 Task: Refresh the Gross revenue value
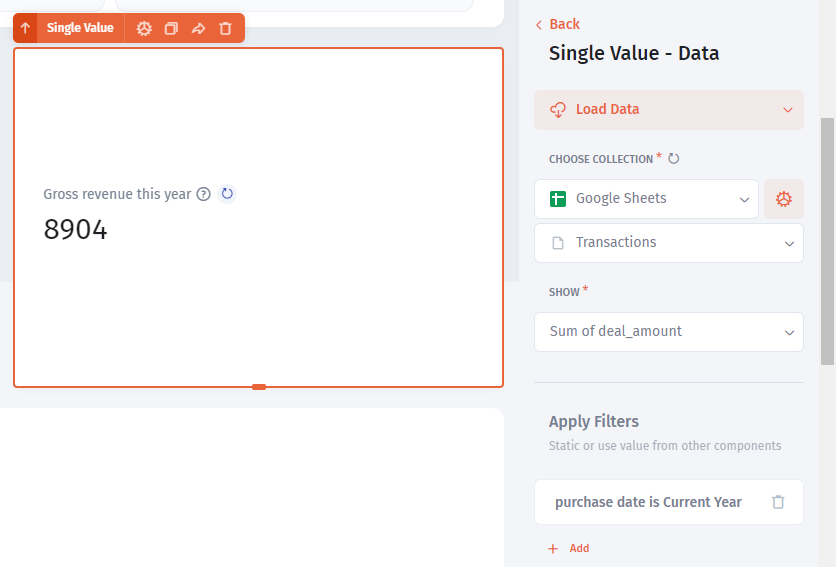(x=227, y=194)
